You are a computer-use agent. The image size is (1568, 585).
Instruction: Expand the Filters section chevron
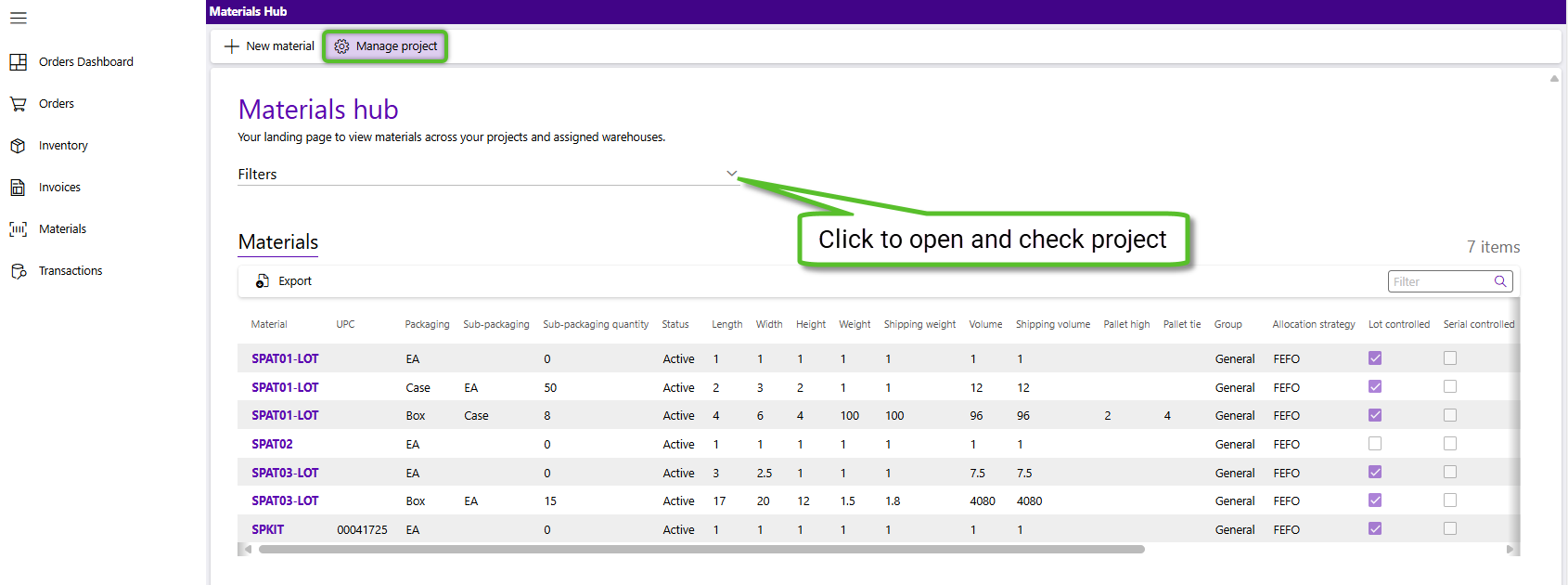(731, 174)
